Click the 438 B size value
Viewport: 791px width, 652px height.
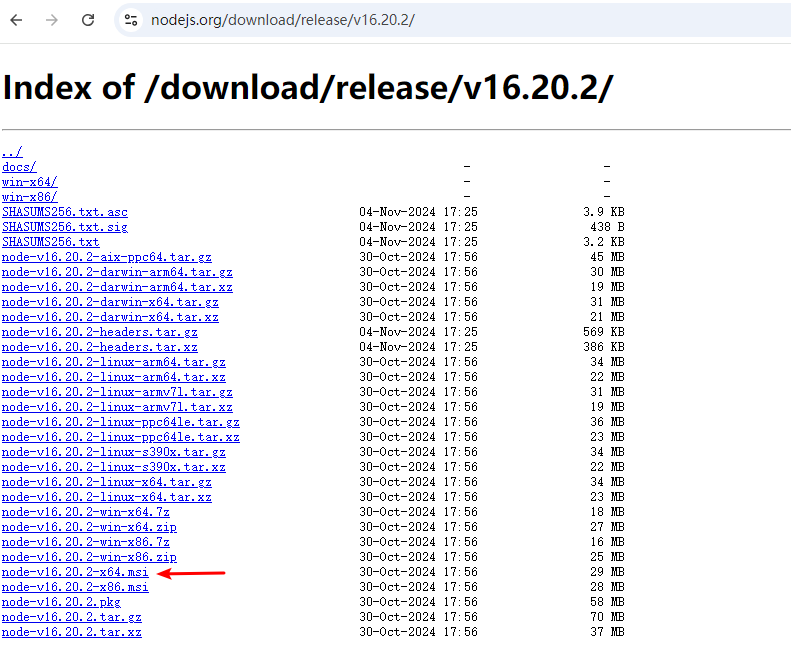point(607,227)
